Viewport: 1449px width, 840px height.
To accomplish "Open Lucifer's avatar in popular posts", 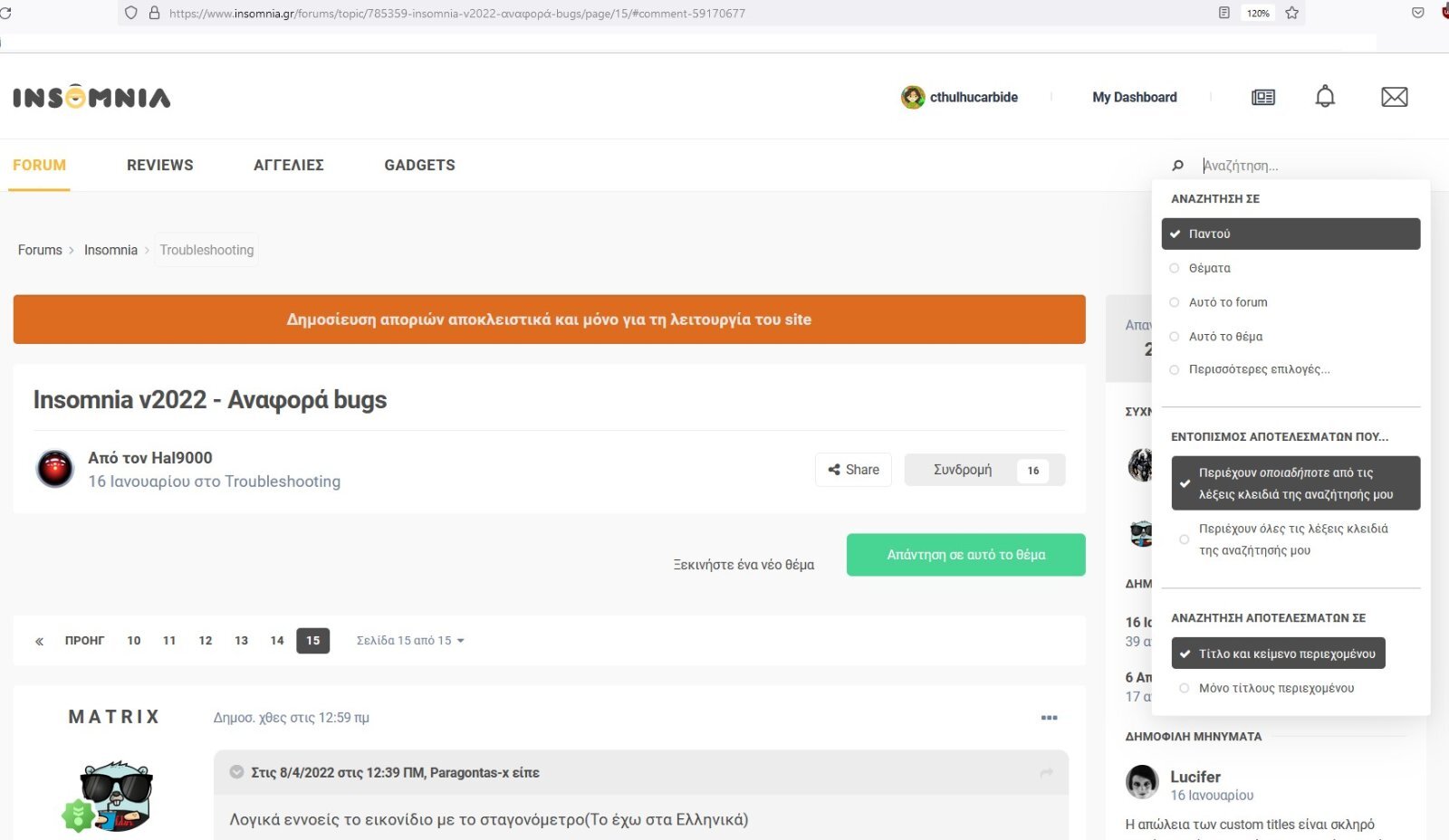I will coord(1143,782).
